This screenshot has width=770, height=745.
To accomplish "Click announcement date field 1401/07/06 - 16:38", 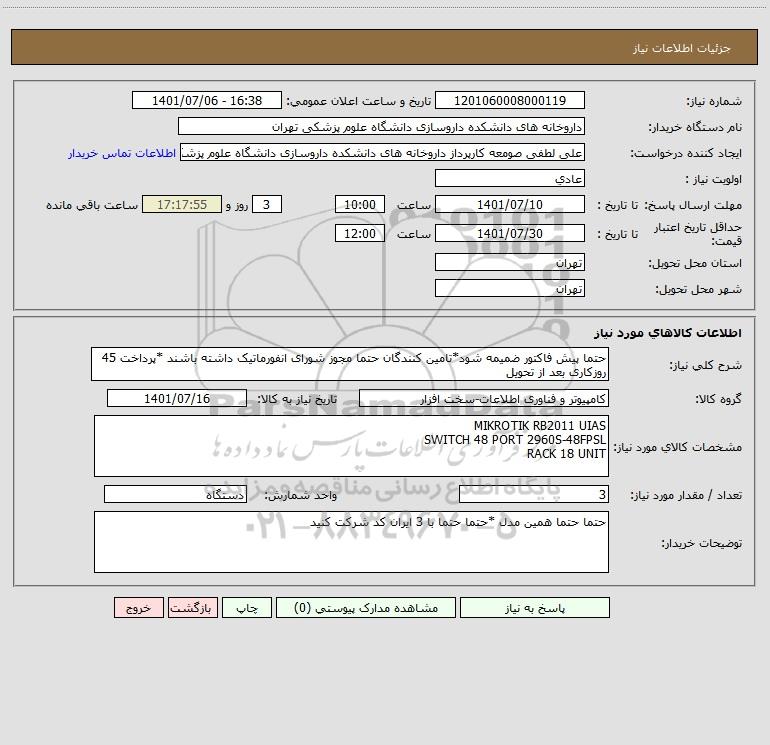I will (207, 100).
